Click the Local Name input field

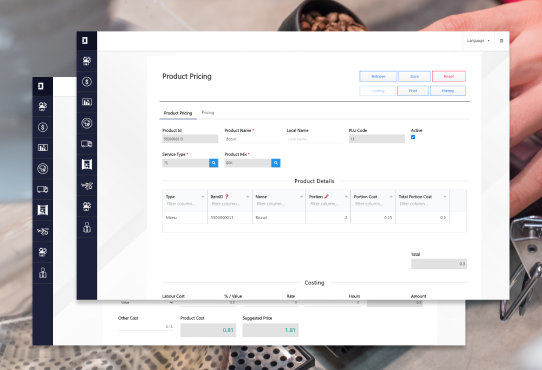pos(314,139)
